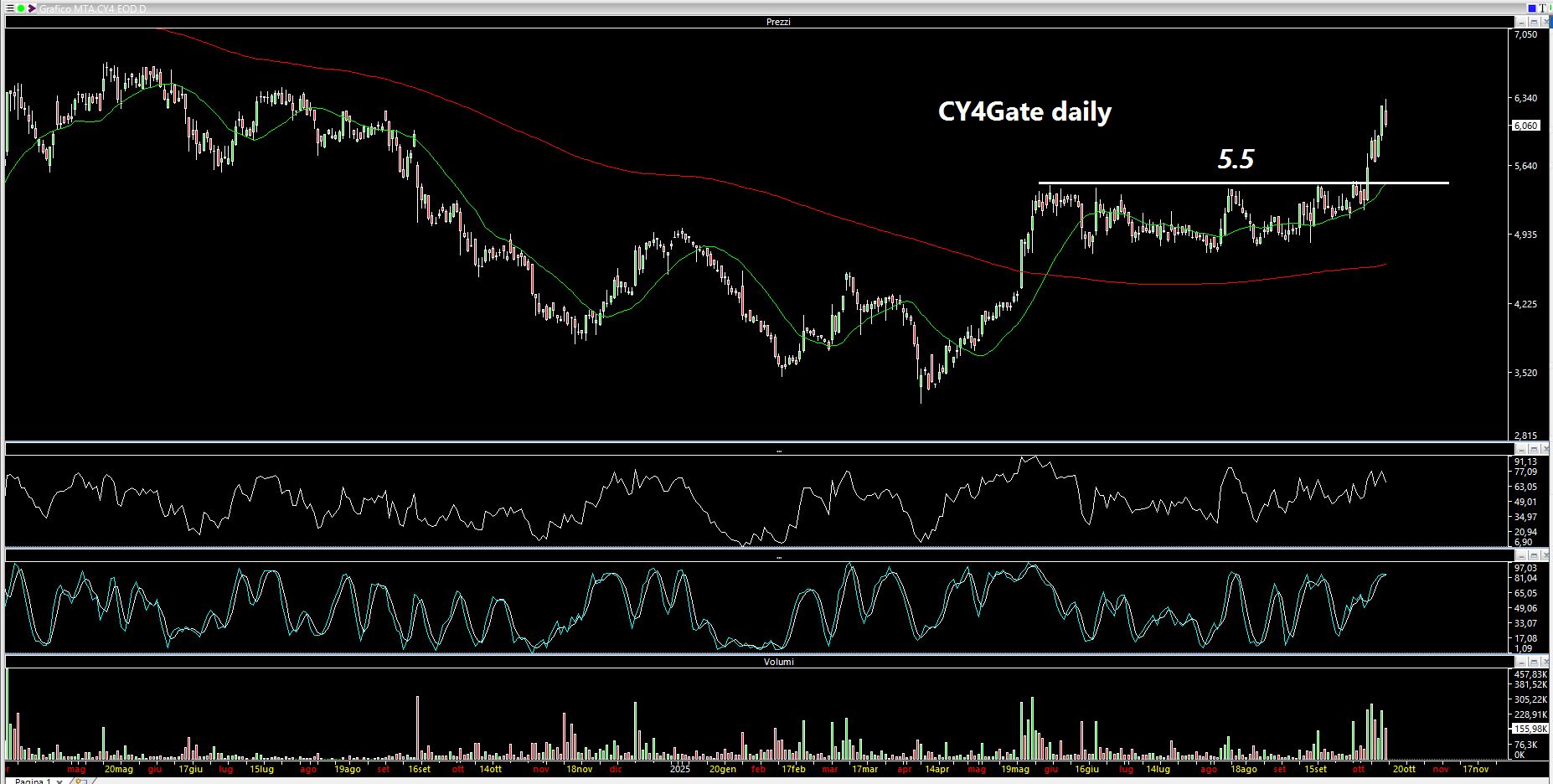The width and height of the screenshot is (1553, 784).
Task: Switch to the Pagina 1 tab
Action: (33, 781)
